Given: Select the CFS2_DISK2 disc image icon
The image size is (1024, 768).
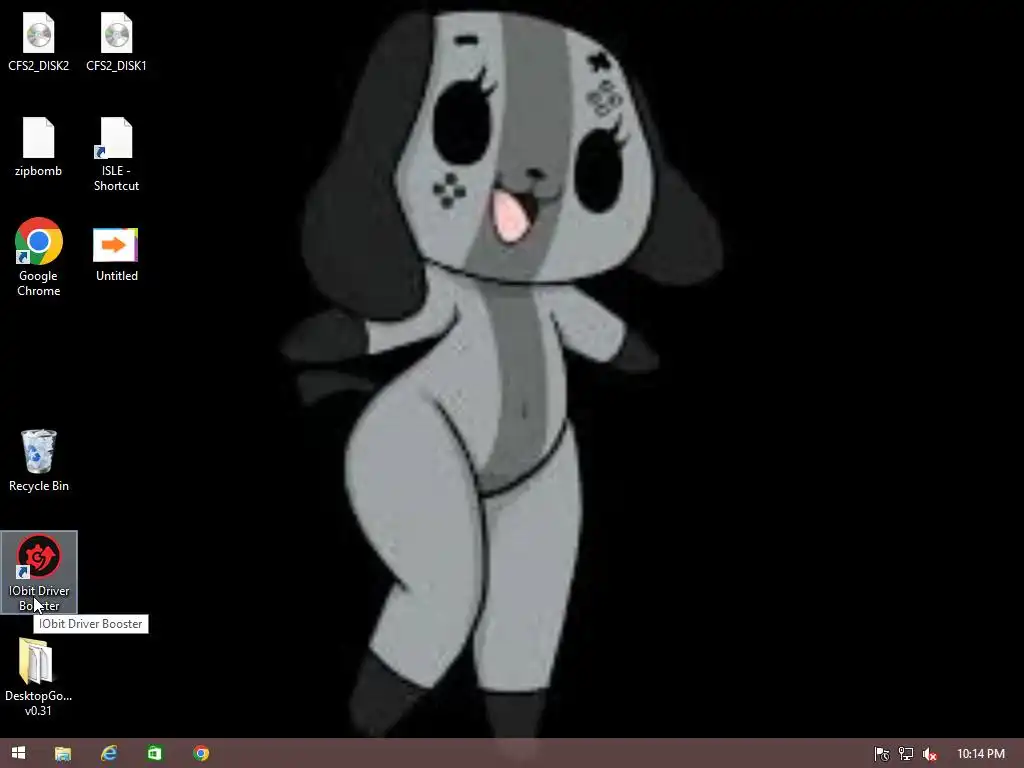Looking at the screenshot, I should (39, 33).
